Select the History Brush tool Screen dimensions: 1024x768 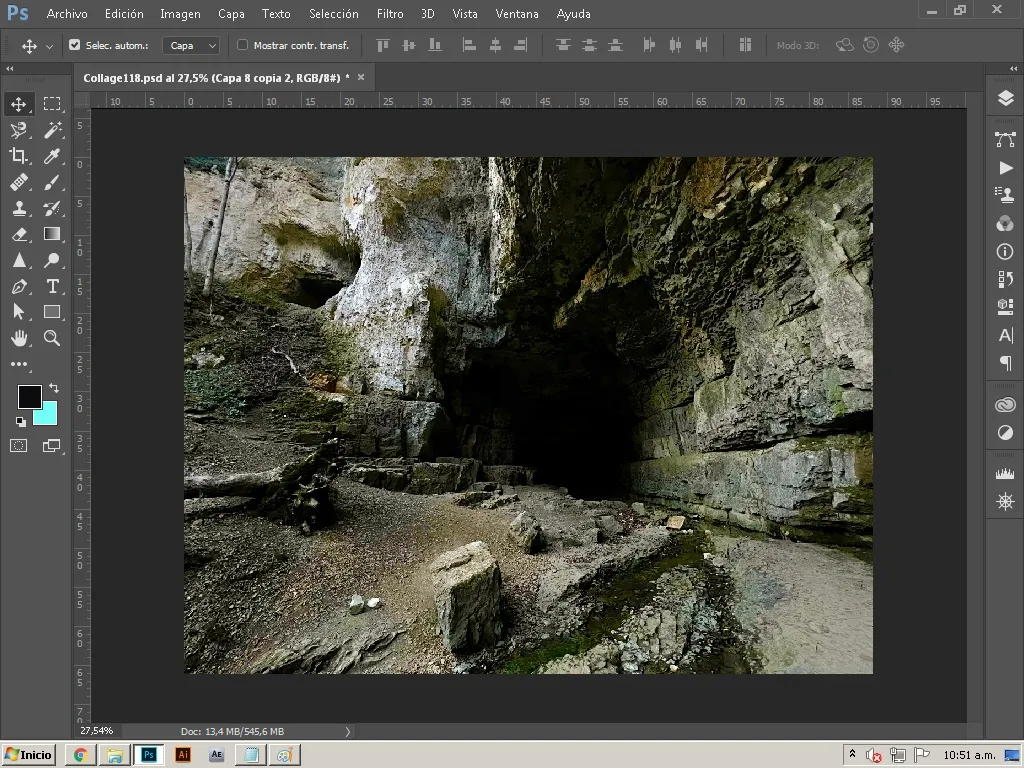coord(52,208)
